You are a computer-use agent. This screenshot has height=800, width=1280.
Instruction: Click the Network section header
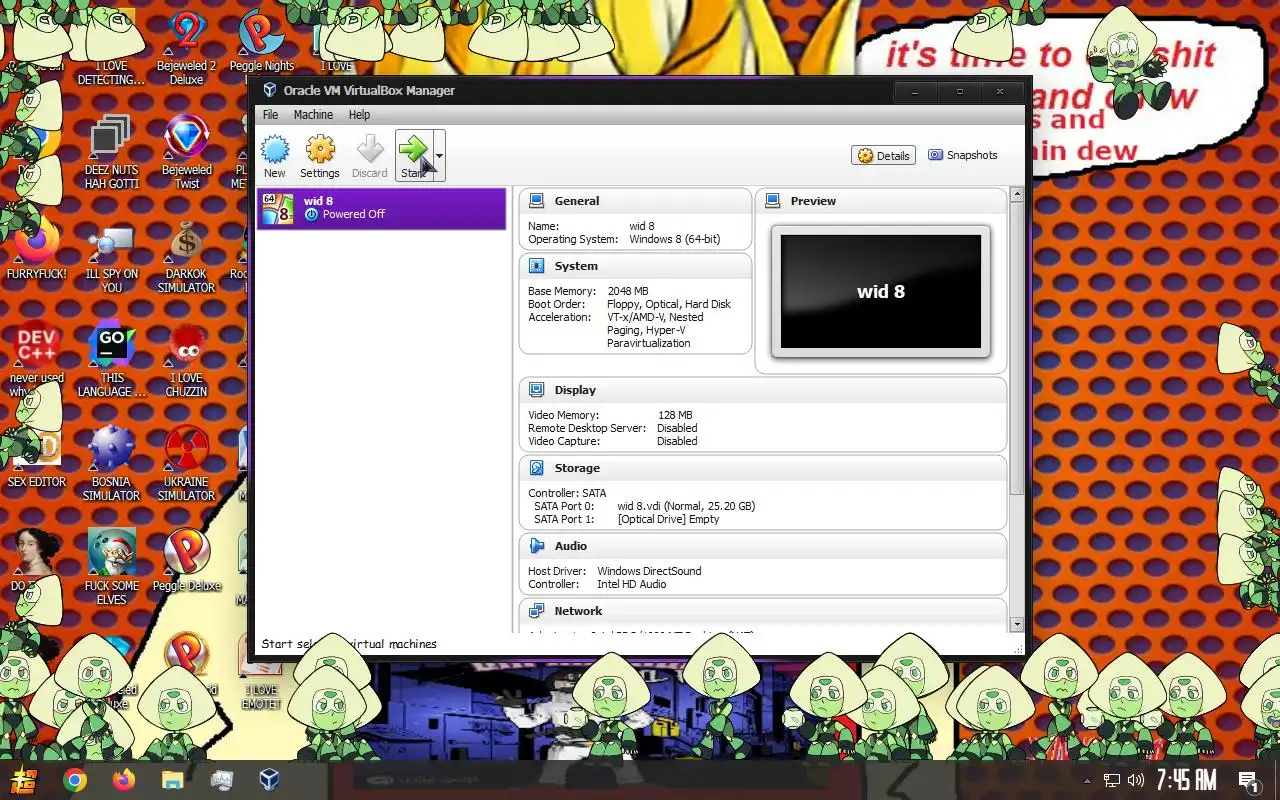[x=578, y=611]
